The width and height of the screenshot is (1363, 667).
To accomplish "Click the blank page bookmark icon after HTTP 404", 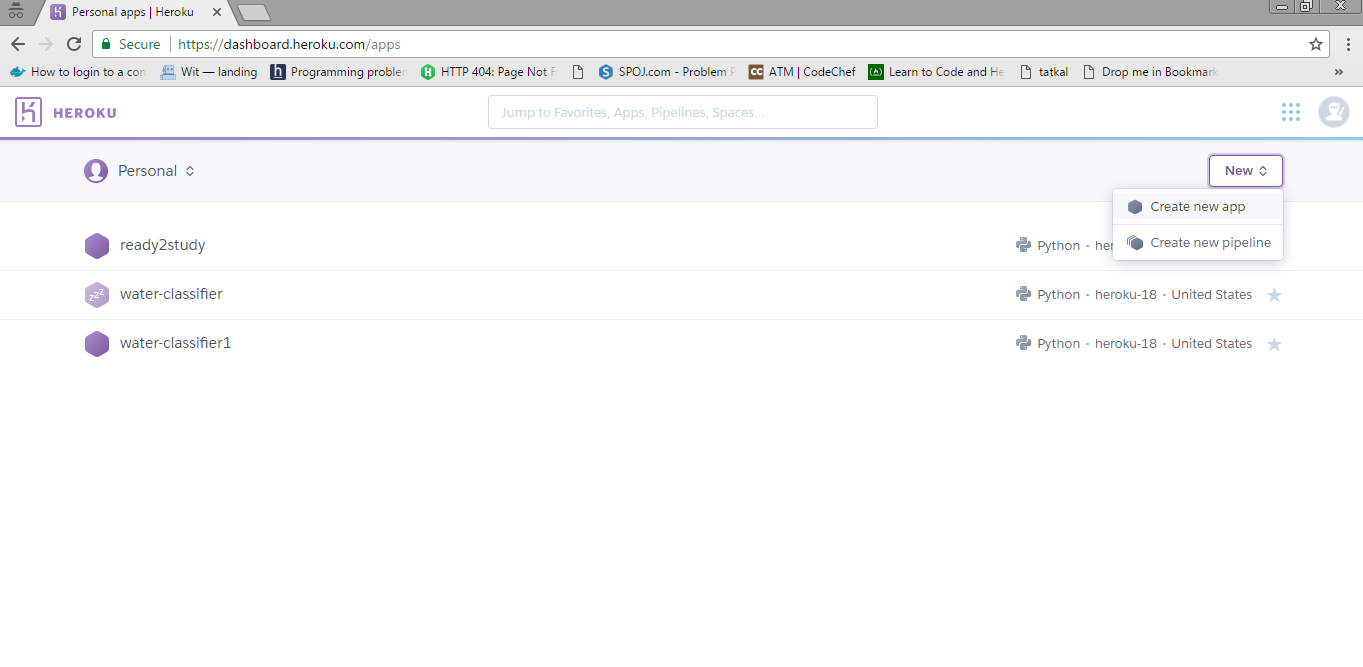I will click(577, 72).
